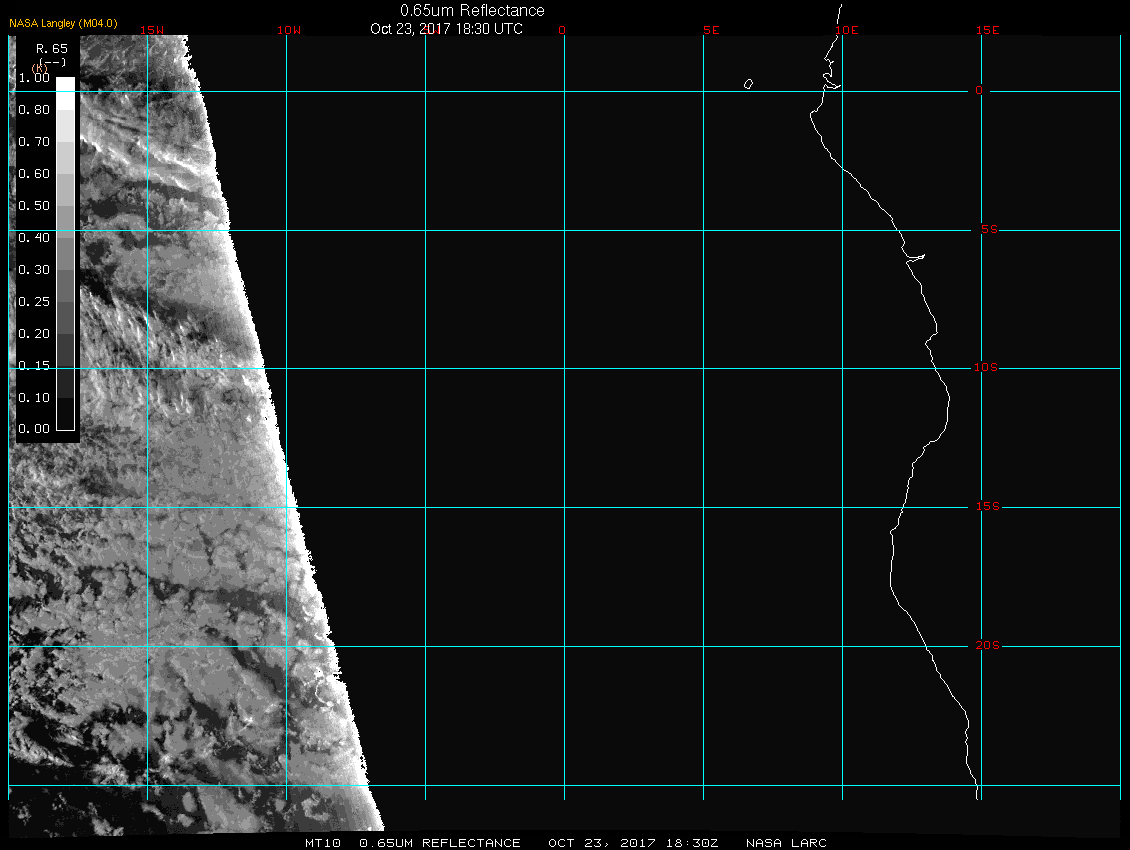Click the 15W longitude label
Screen dimensions: 1130x850
coord(152,30)
